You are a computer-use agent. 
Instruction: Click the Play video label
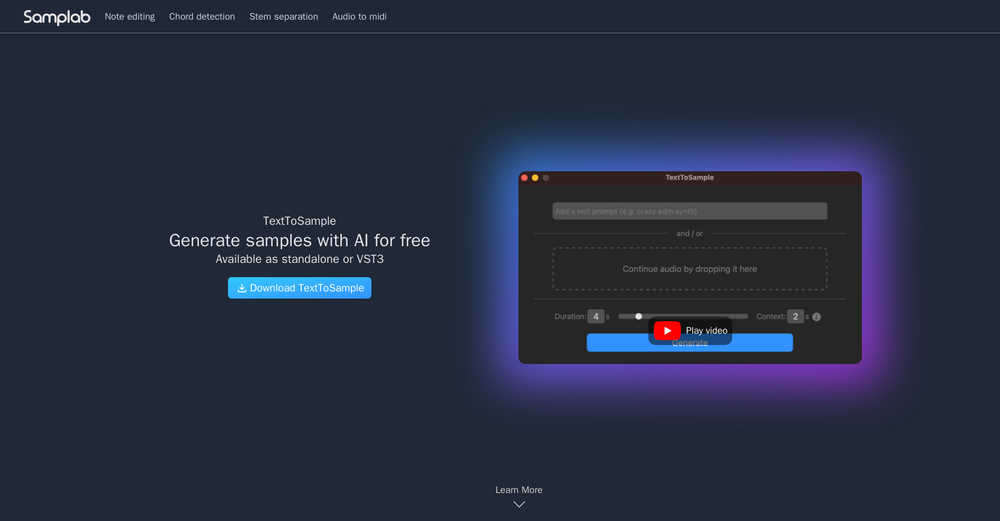click(x=706, y=331)
